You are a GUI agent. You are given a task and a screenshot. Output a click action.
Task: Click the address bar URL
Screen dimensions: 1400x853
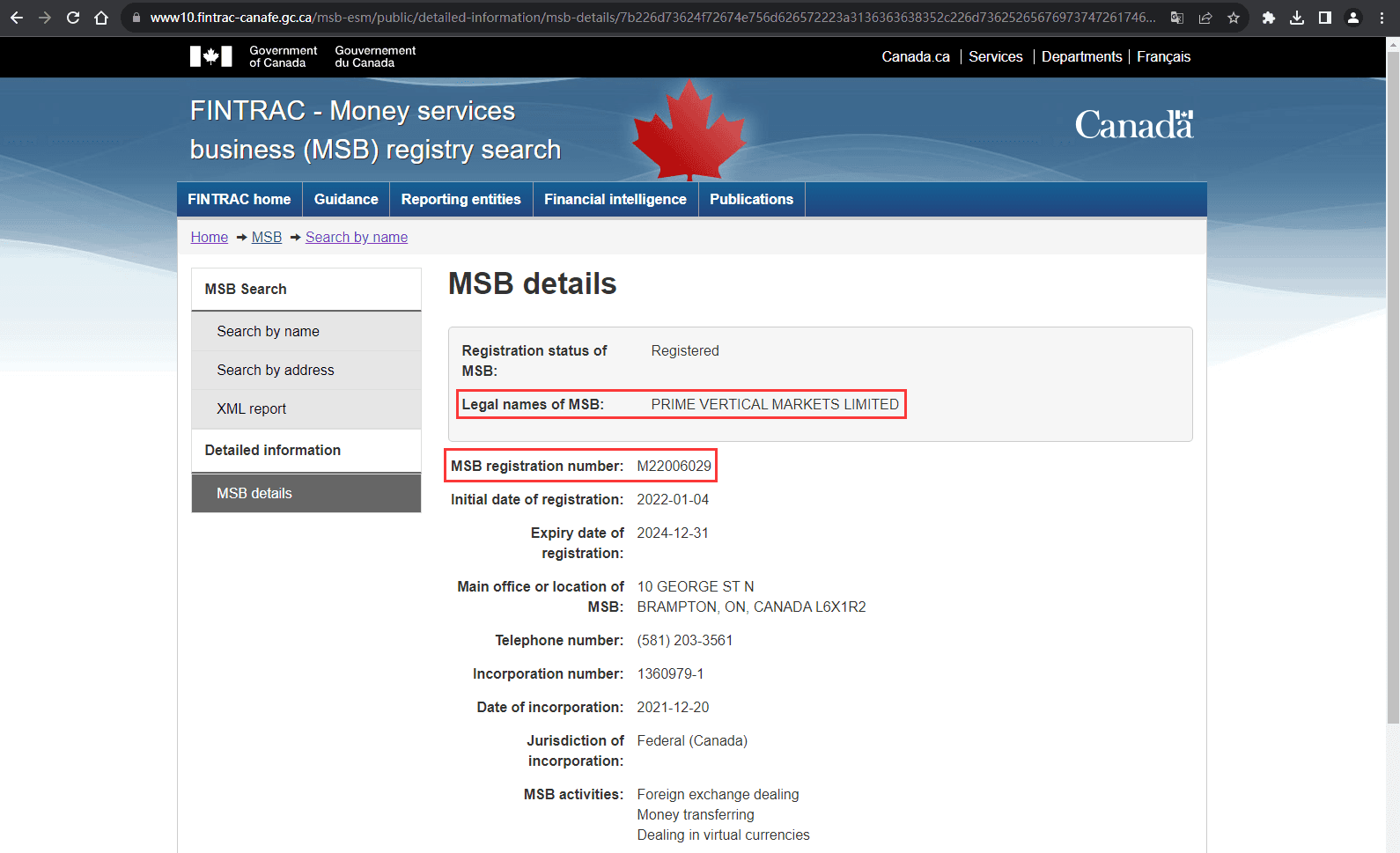tap(652, 18)
